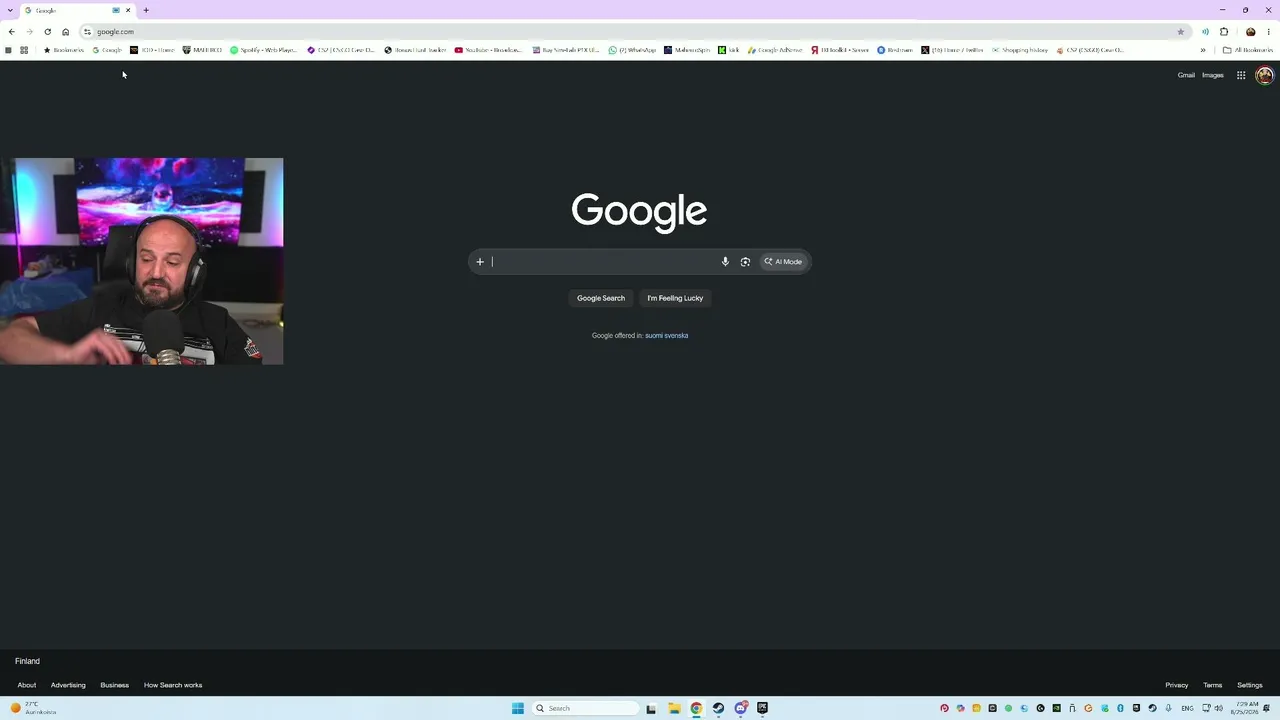Reload the Google page

point(47,32)
